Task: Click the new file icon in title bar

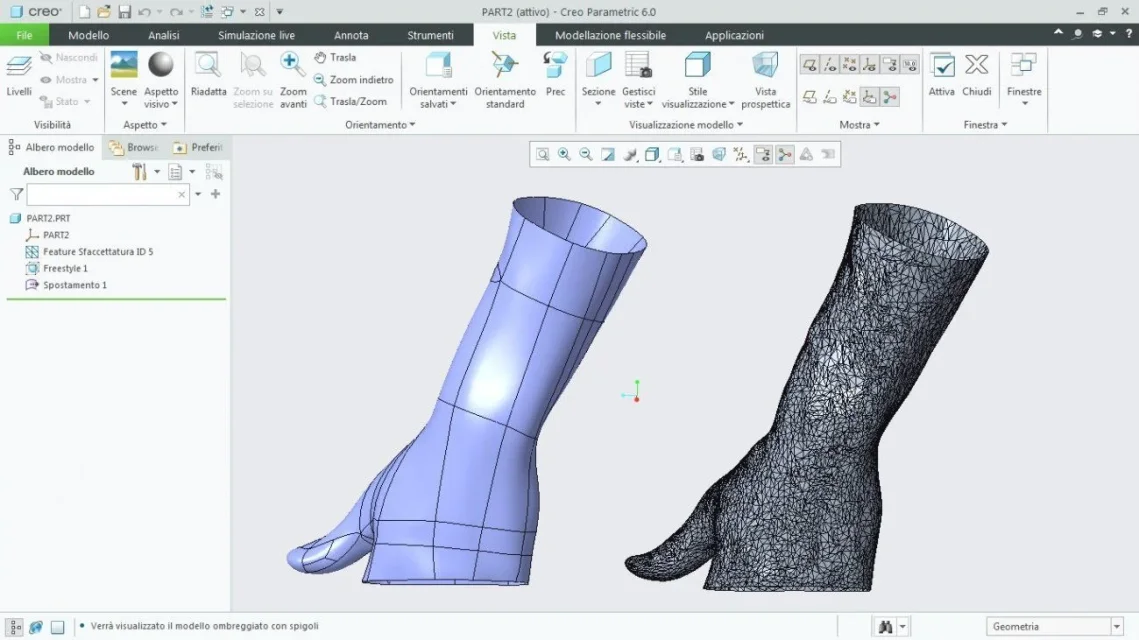Action: (84, 12)
